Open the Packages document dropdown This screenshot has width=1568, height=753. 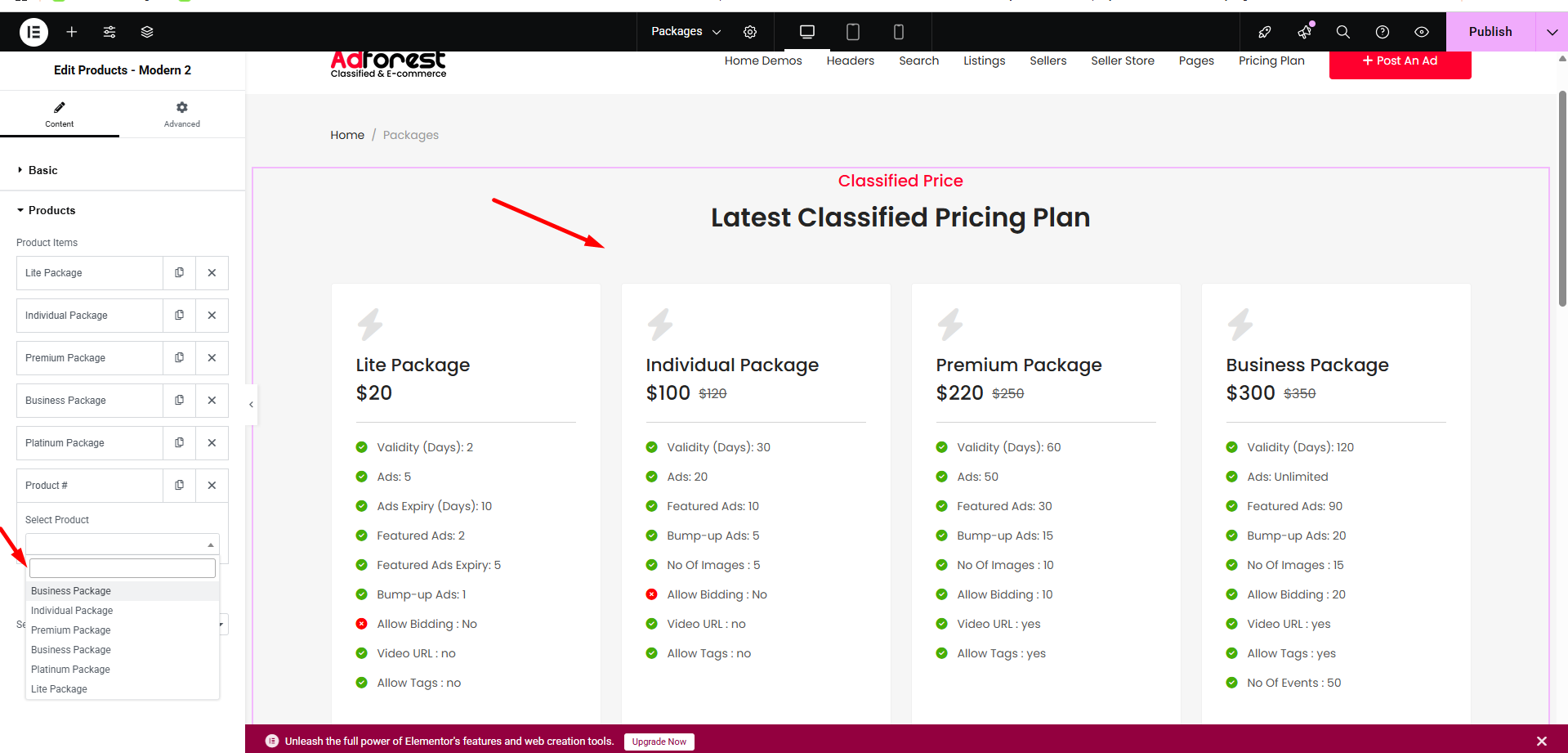coord(686,32)
